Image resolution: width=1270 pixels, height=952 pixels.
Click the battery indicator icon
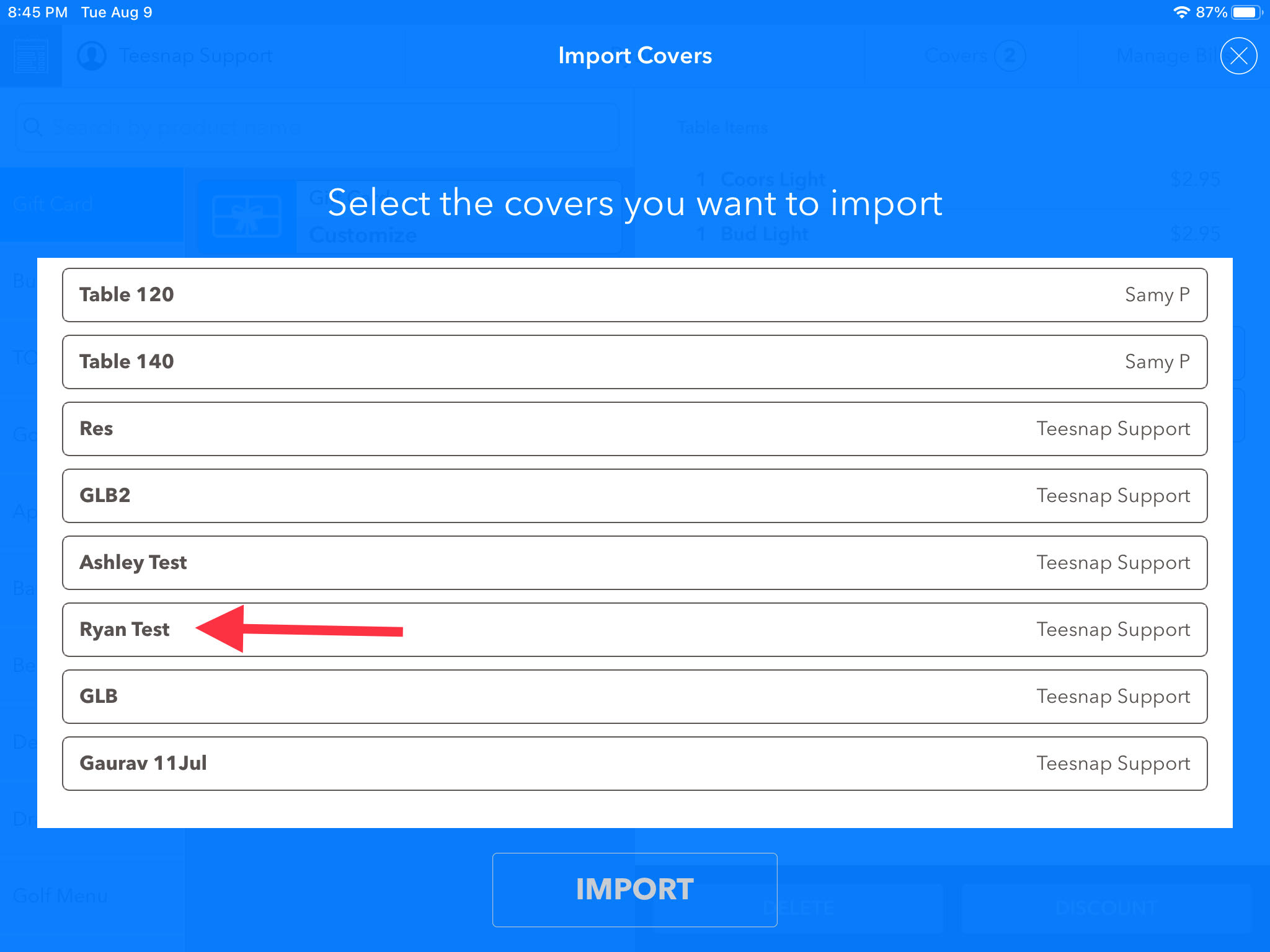point(1246,12)
